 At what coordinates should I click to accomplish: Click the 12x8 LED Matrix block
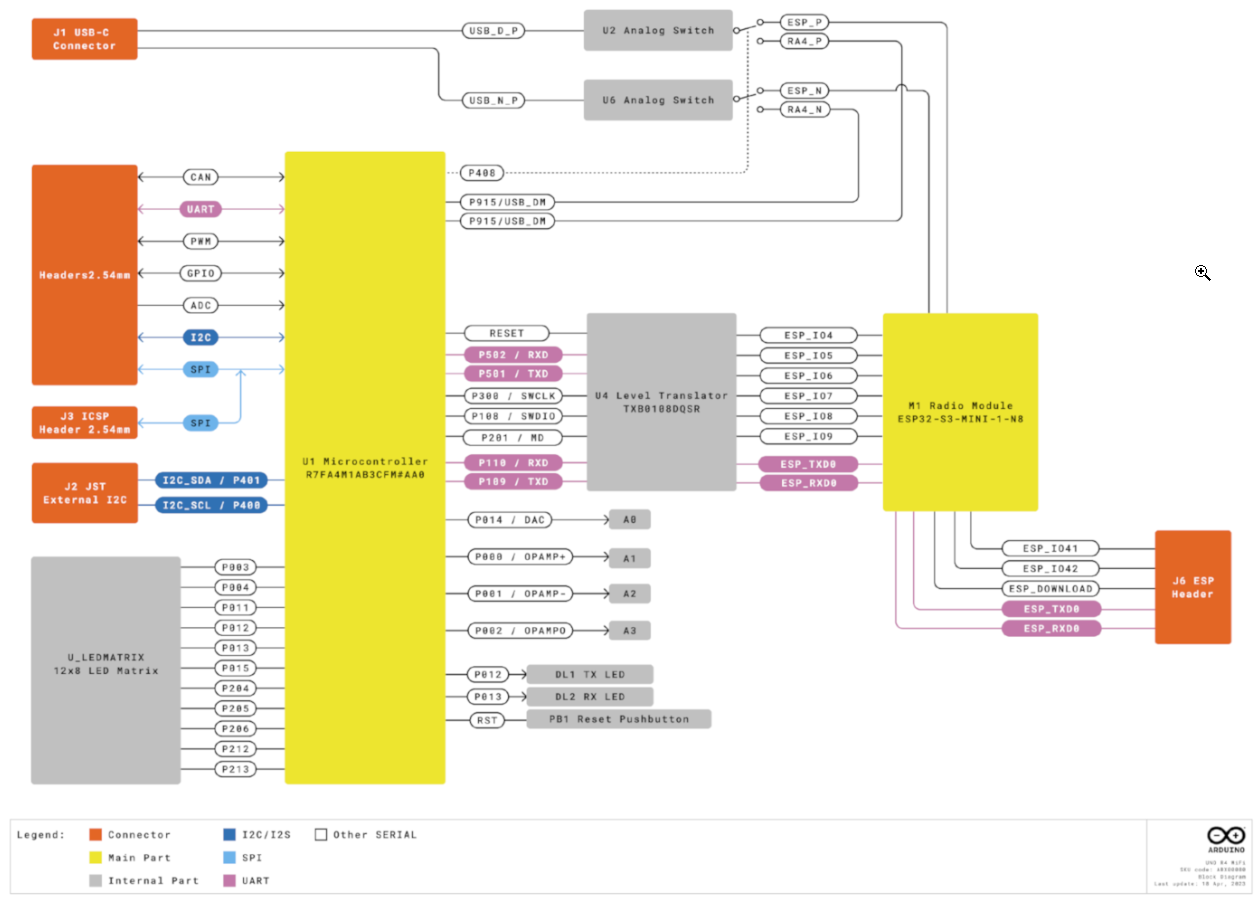[106, 670]
